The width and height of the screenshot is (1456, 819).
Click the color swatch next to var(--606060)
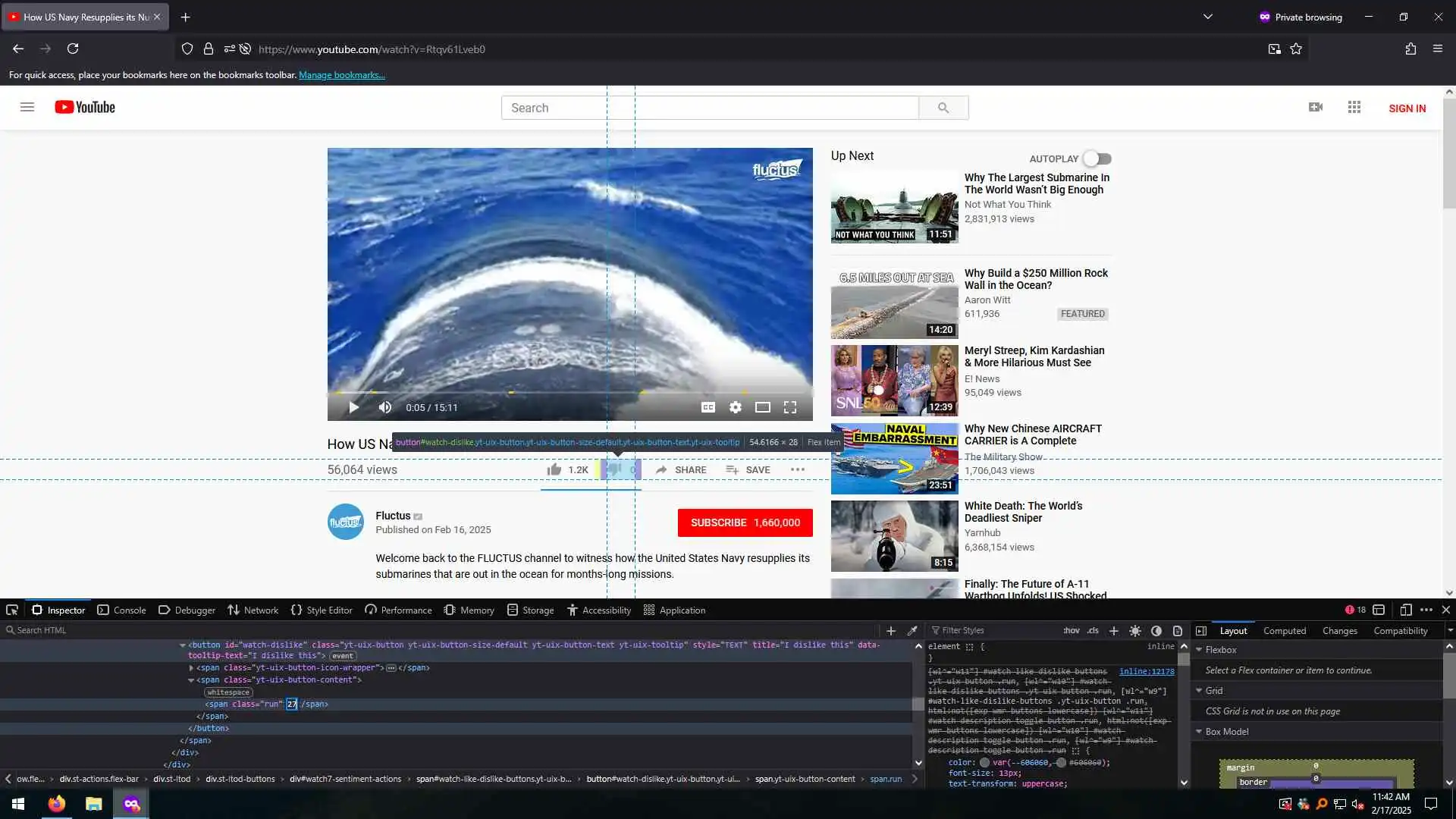(x=984, y=763)
